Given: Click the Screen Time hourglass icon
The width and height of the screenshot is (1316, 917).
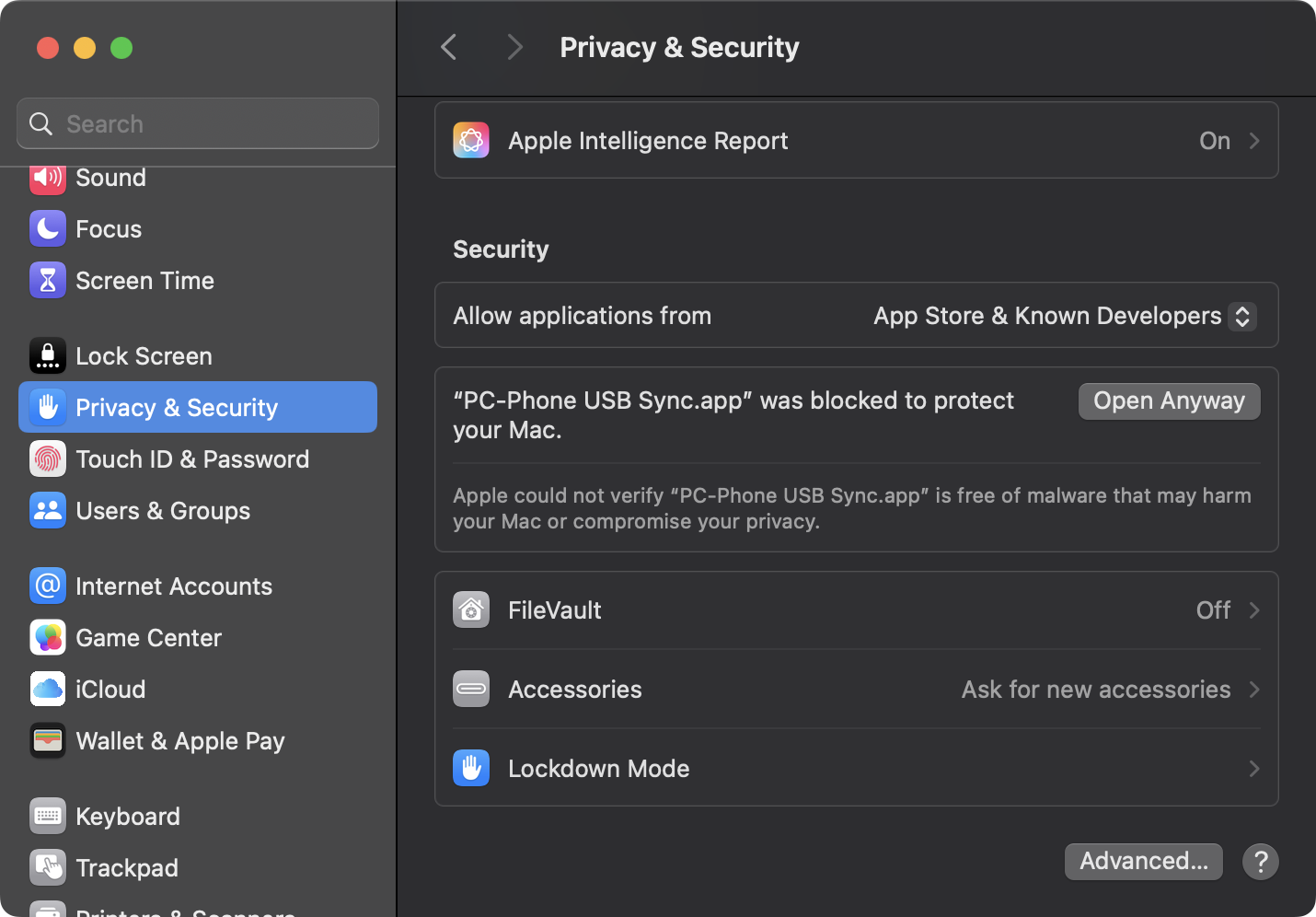Looking at the screenshot, I should tap(48, 281).
